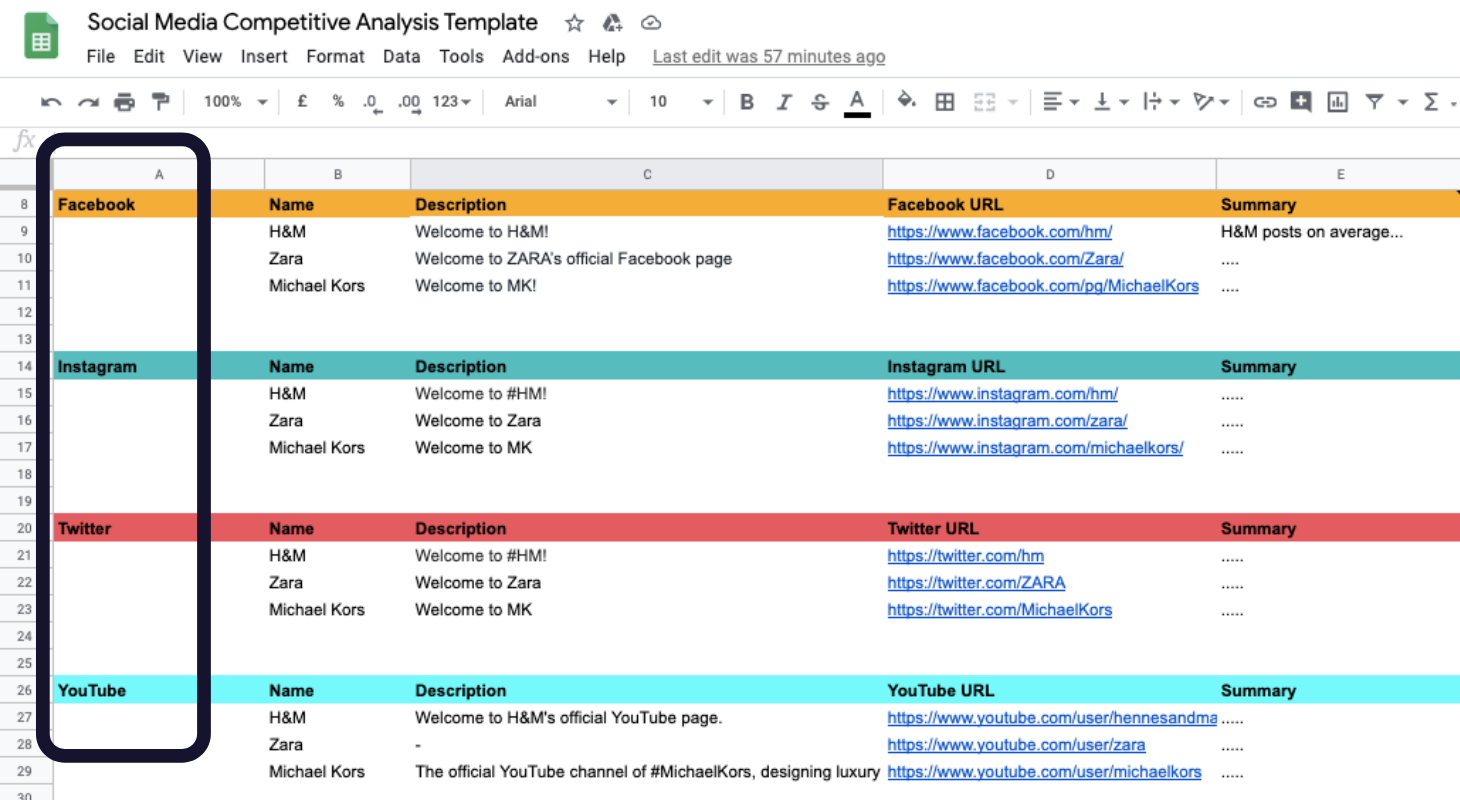Open the Data menu
The width and height of the screenshot is (1460, 800).
[x=401, y=57]
